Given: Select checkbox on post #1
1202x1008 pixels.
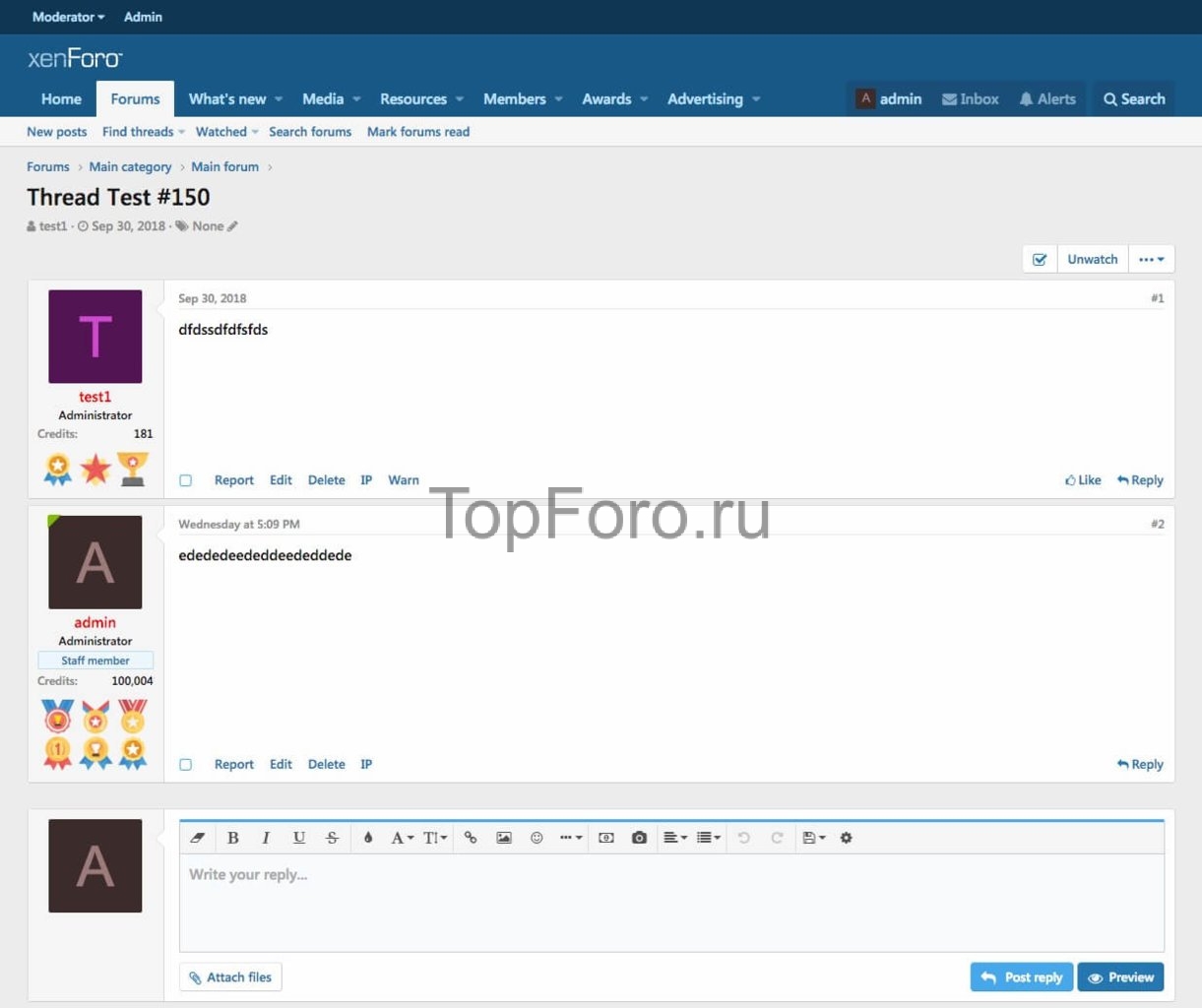Looking at the screenshot, I should click(185, 480).
